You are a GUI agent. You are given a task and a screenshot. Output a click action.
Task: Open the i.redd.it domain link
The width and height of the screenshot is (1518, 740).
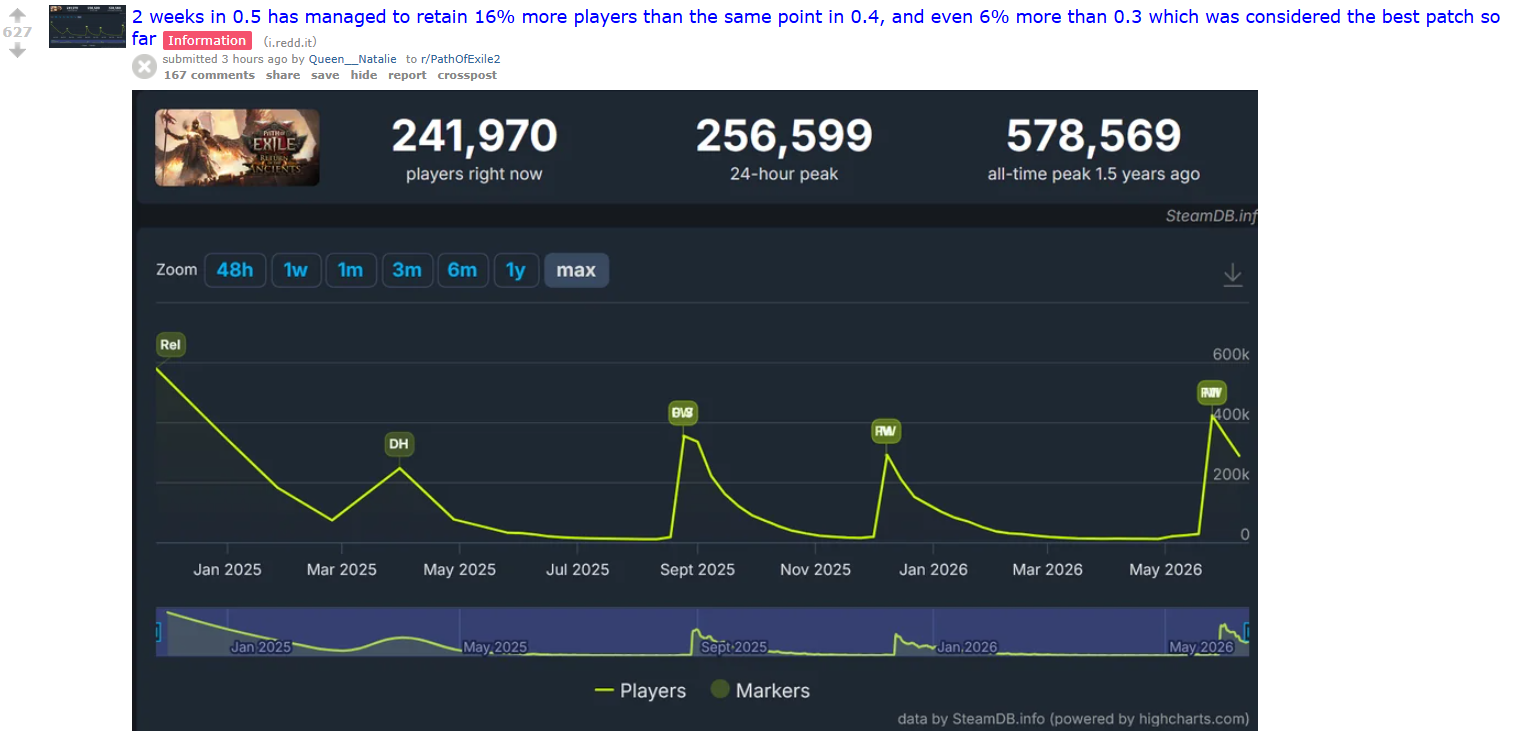290,41
